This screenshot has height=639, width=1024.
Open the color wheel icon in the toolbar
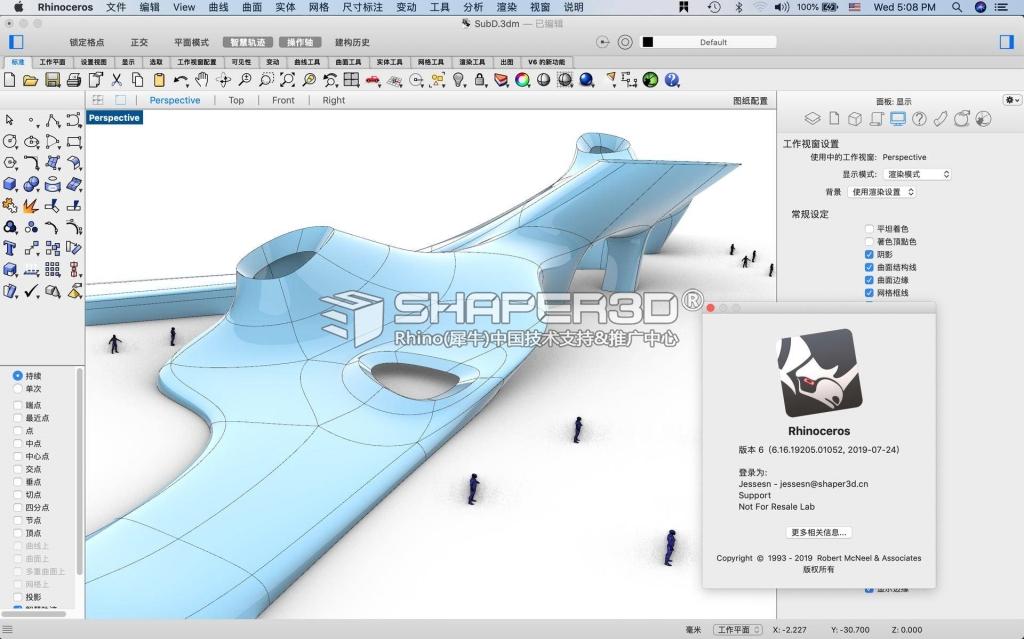[522, 80]
